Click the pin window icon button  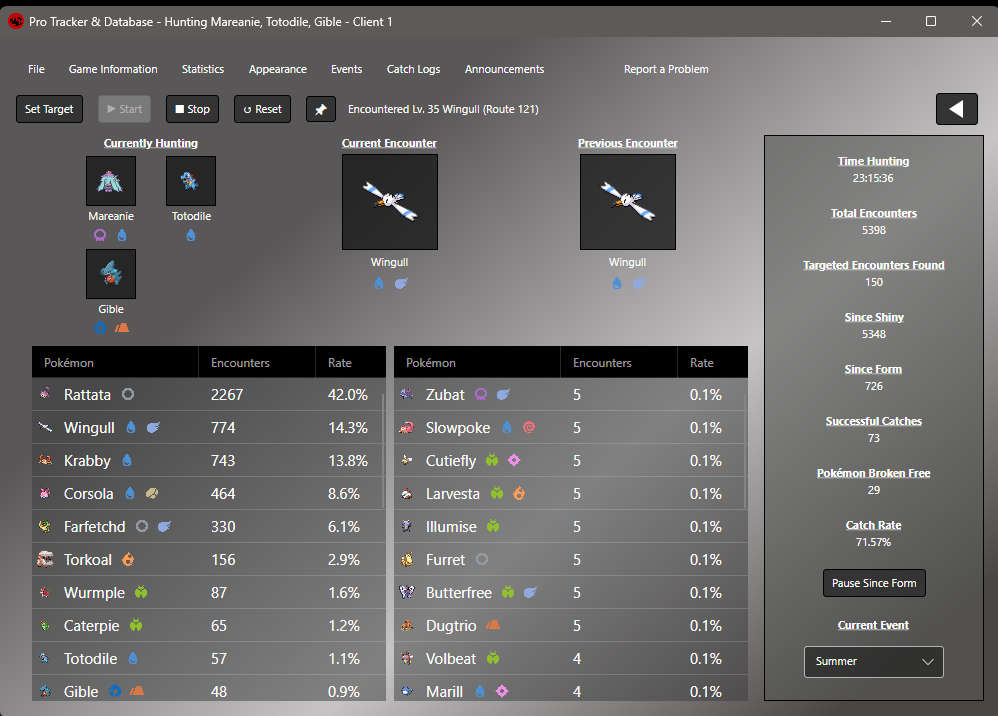tap(321, 109)
